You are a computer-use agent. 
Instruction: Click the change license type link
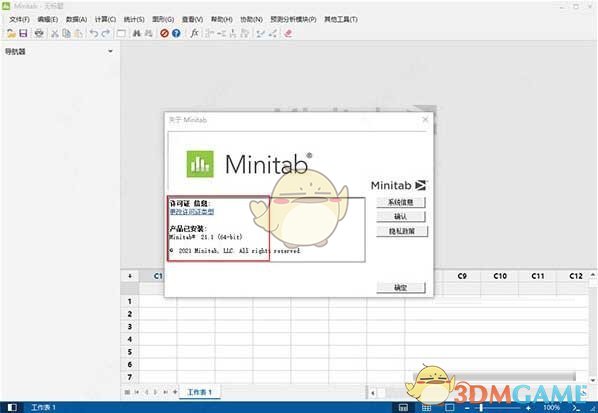pyautogui.click(x=192, y=212)
